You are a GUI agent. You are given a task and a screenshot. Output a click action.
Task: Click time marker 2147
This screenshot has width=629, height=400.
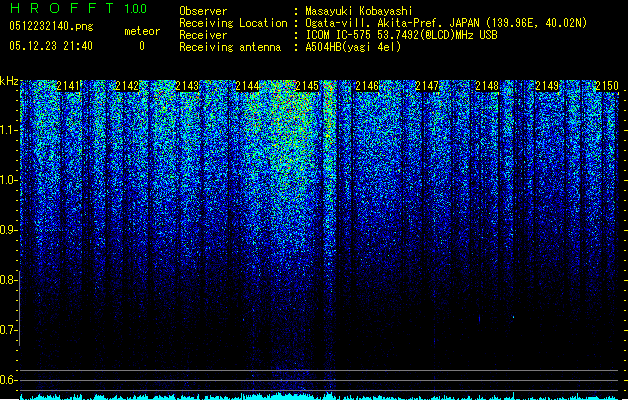(427, 86)
